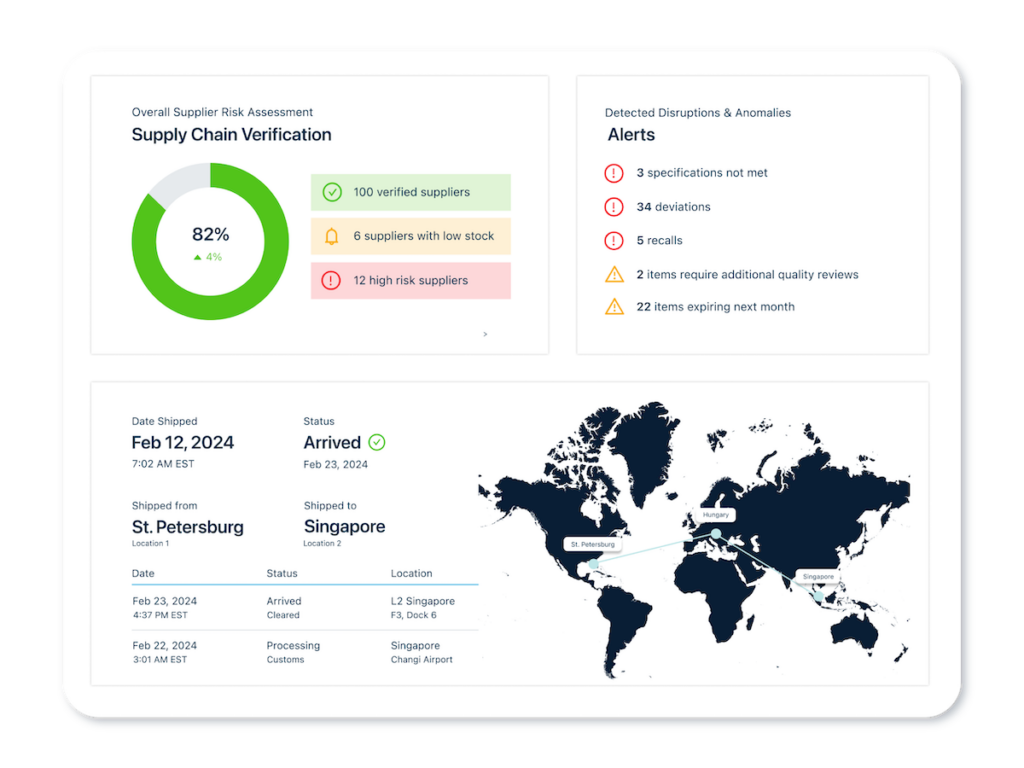The width and height of the screenshot is (1024, 768).
Task: Click the exclamation icon next to 34 deviations
Action: coord(614,207)
